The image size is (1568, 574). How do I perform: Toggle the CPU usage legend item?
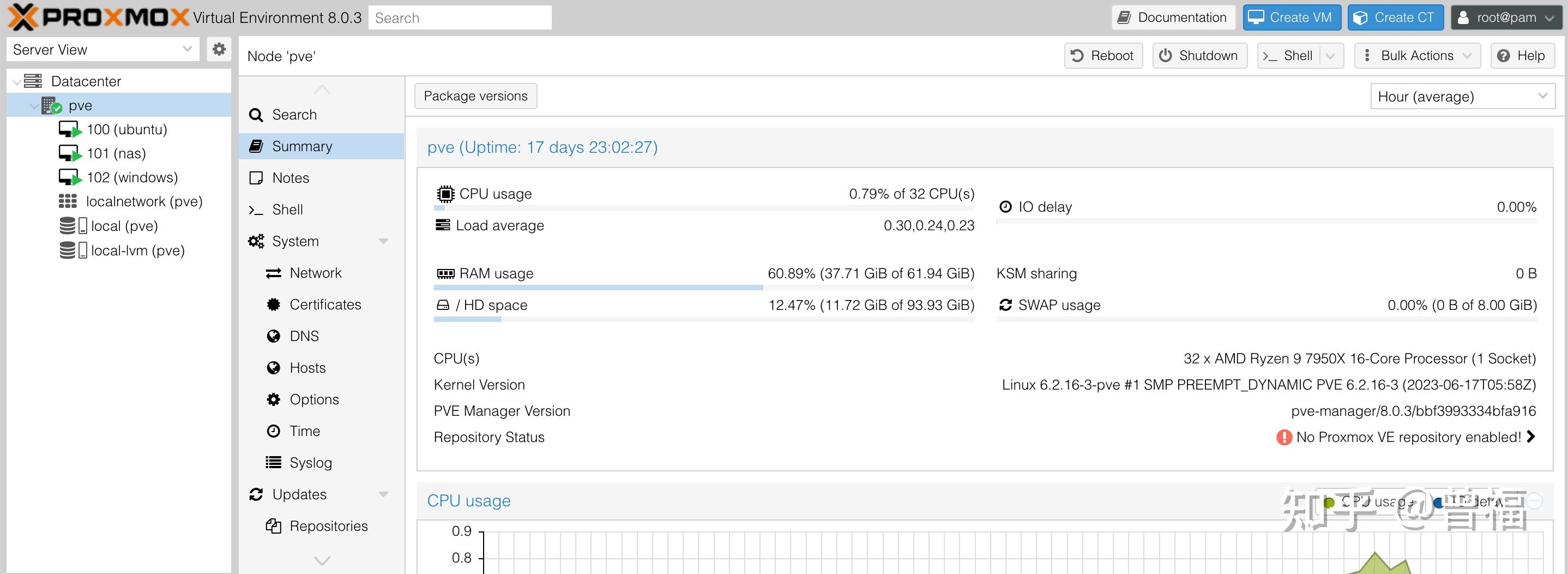point(1370,501)
